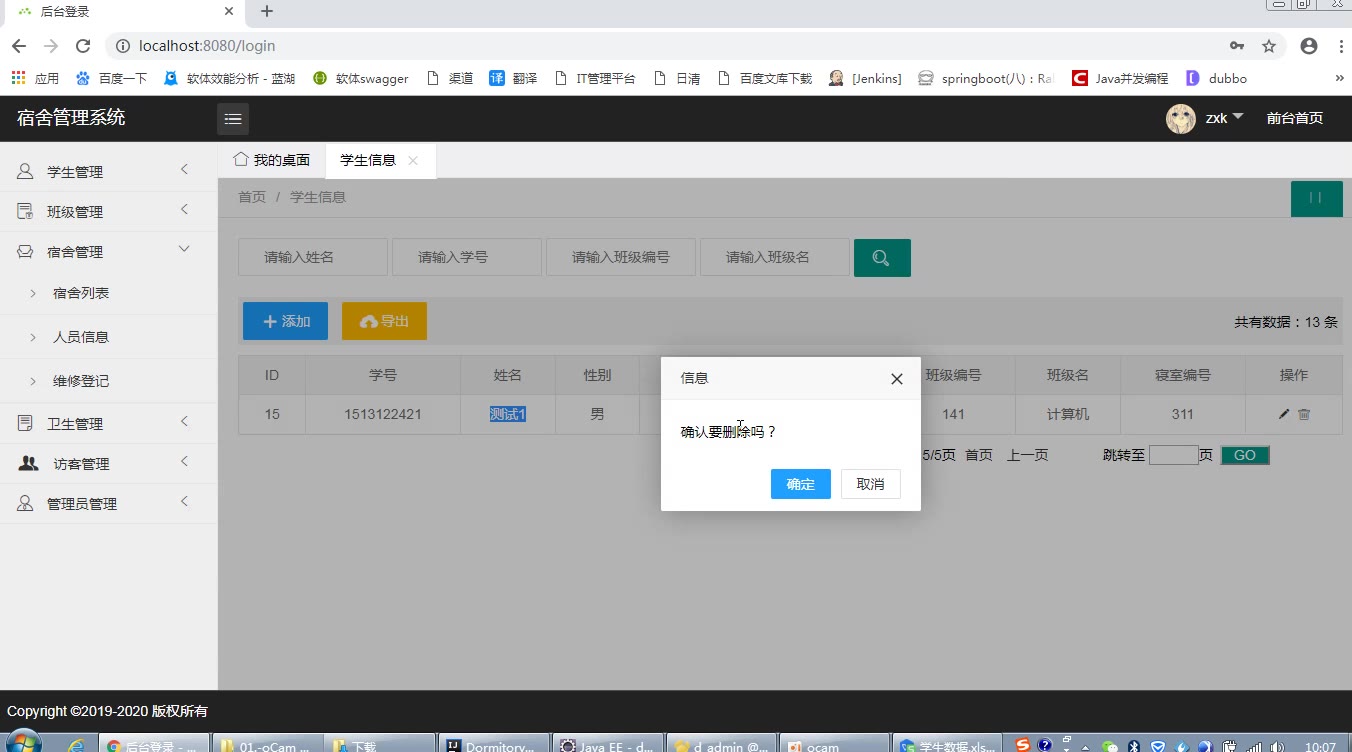The width and height of the screenshot is (1352, 752).
Task: Click the zxk user avatar image
Action: (1180, 118)
